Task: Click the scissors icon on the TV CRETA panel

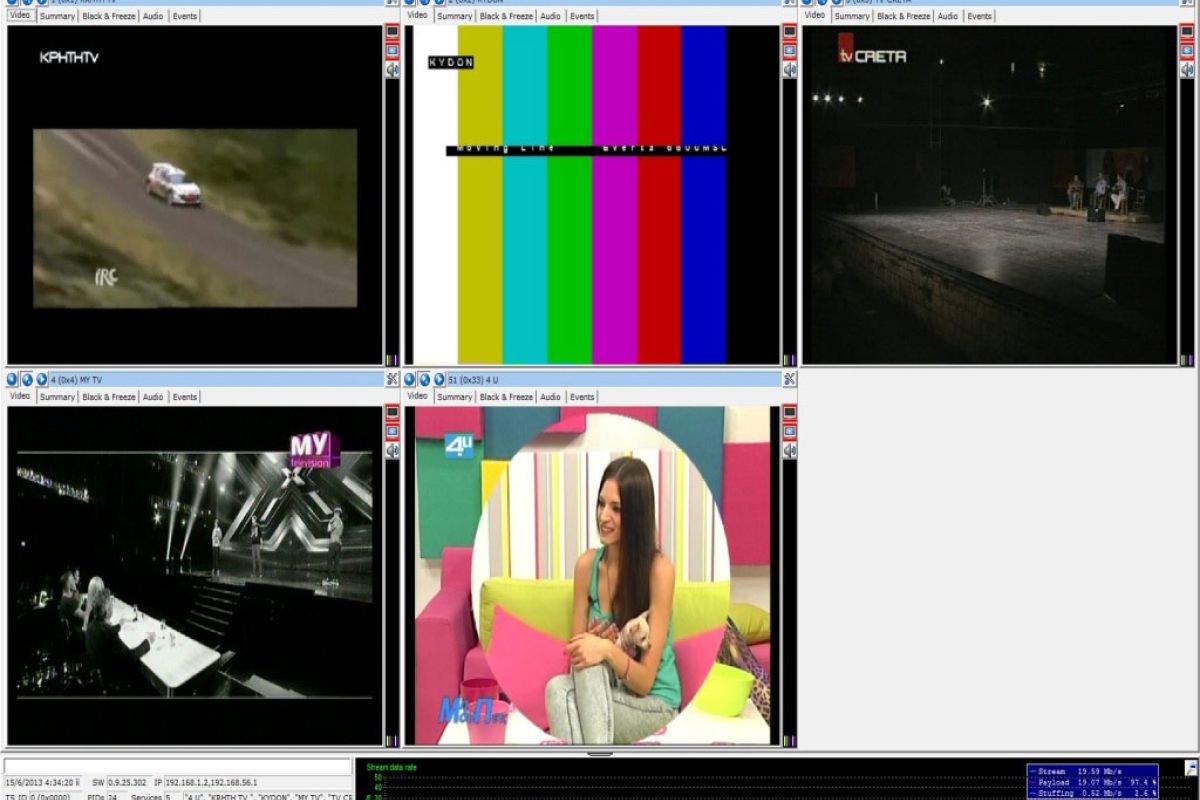Action: 1188,2
